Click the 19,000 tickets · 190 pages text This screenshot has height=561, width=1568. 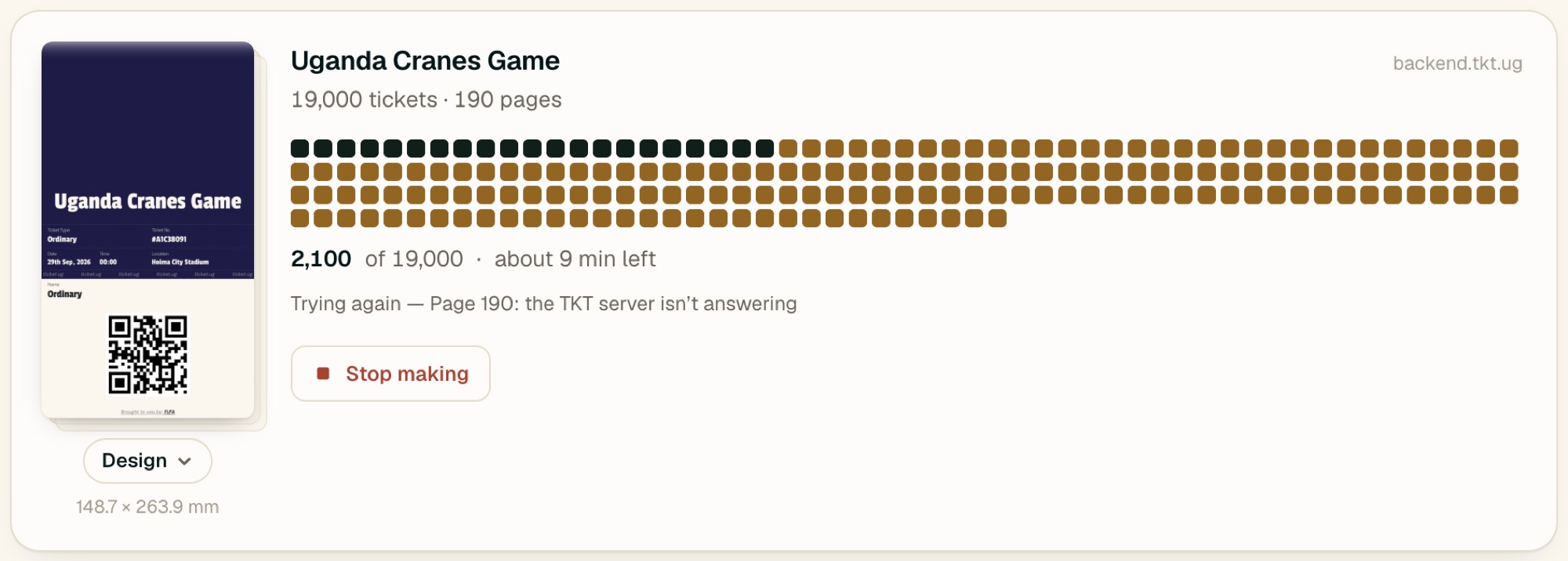(x=426, y=100)
